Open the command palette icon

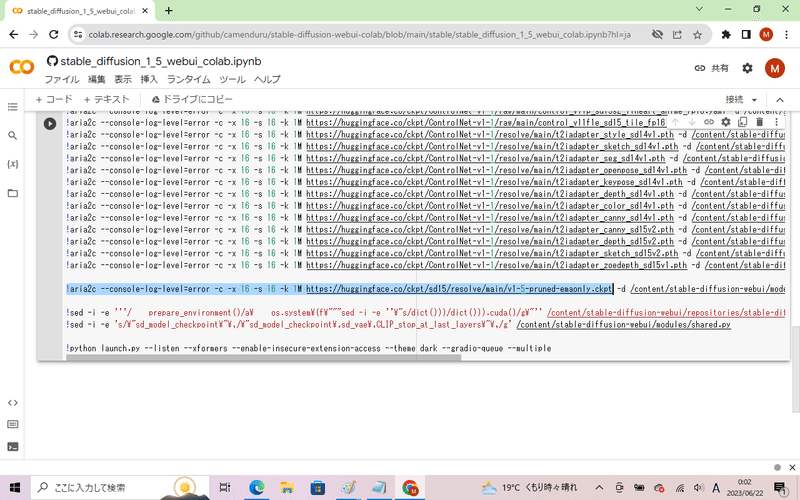click(12, 424)
